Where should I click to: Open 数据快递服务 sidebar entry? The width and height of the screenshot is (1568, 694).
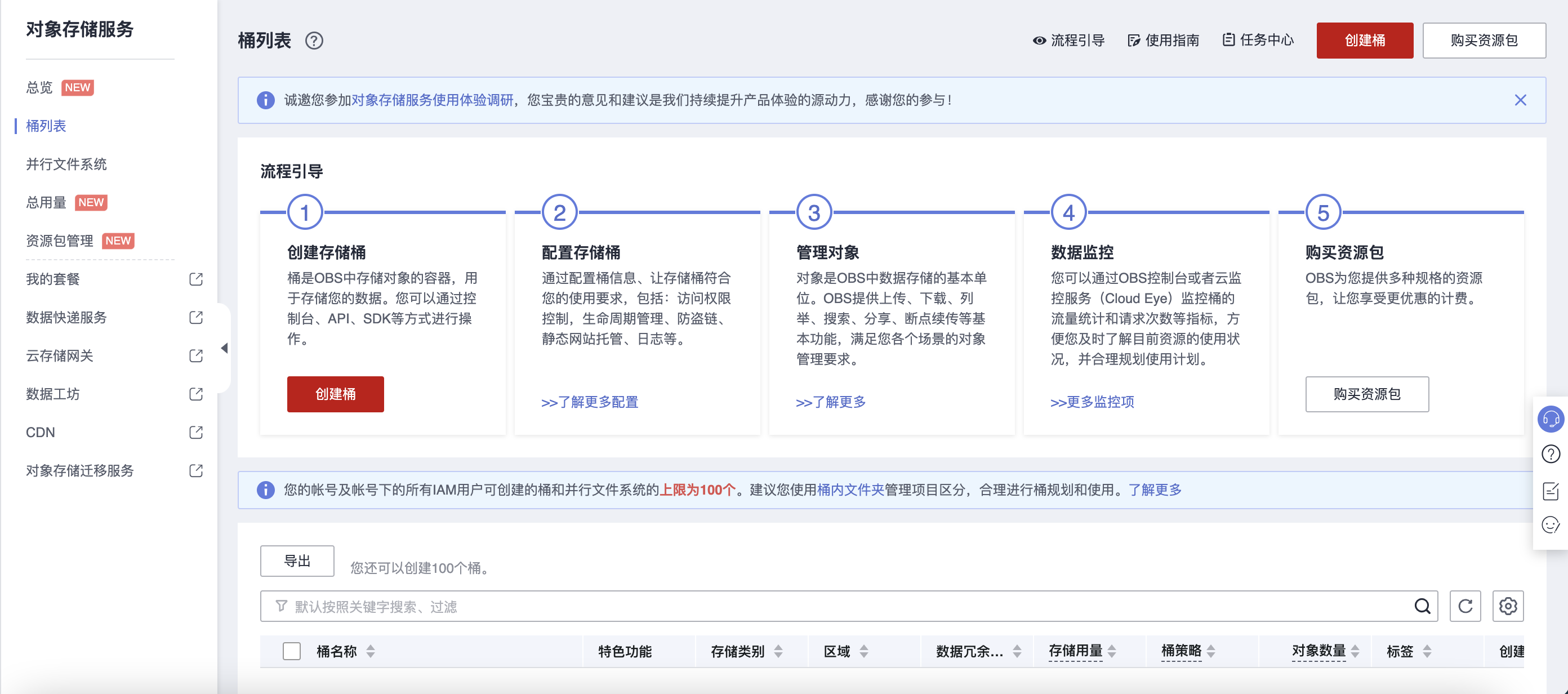point(66,318)
